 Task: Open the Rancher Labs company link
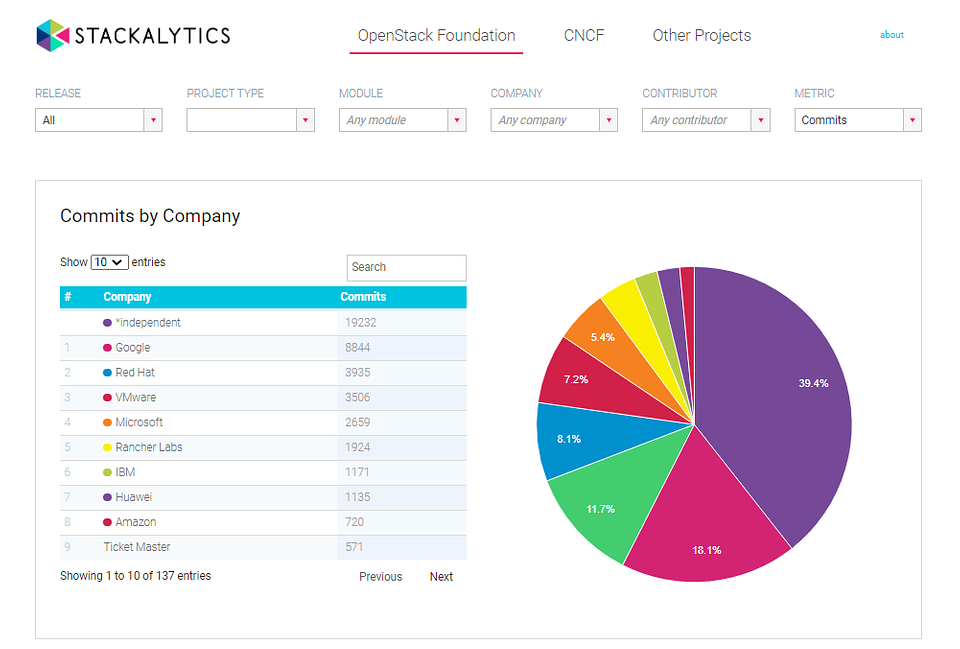tap(149, 448)
